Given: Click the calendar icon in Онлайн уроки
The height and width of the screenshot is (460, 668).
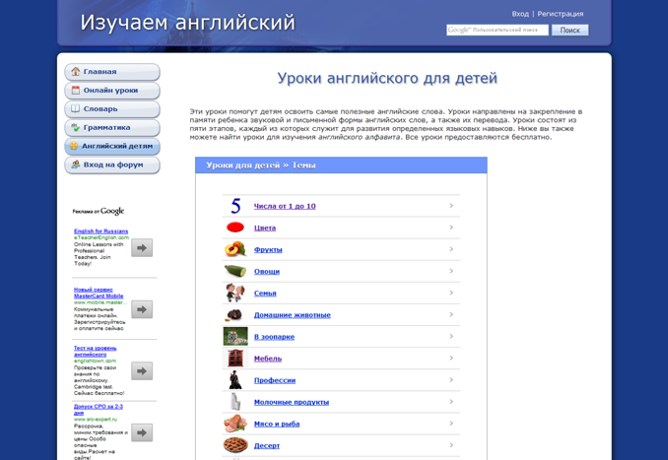Looking at the screenshot, I should 75,90.
